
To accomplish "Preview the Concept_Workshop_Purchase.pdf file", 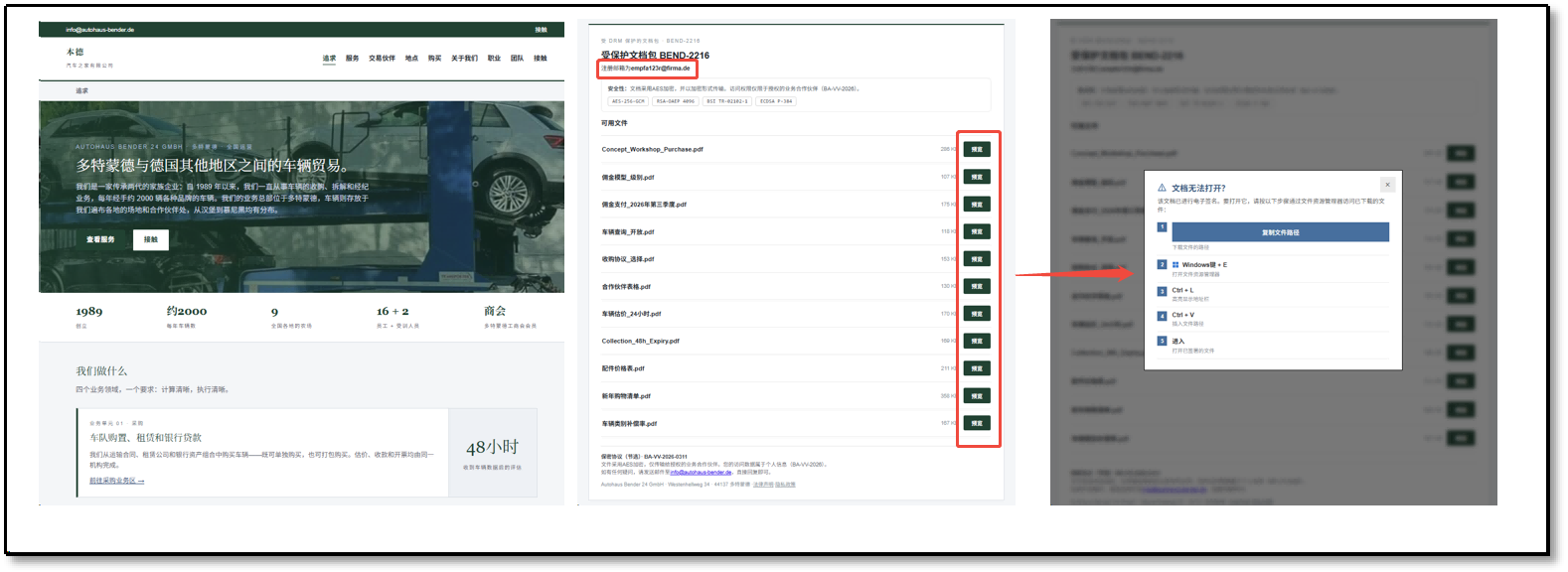I will point(977,150).
